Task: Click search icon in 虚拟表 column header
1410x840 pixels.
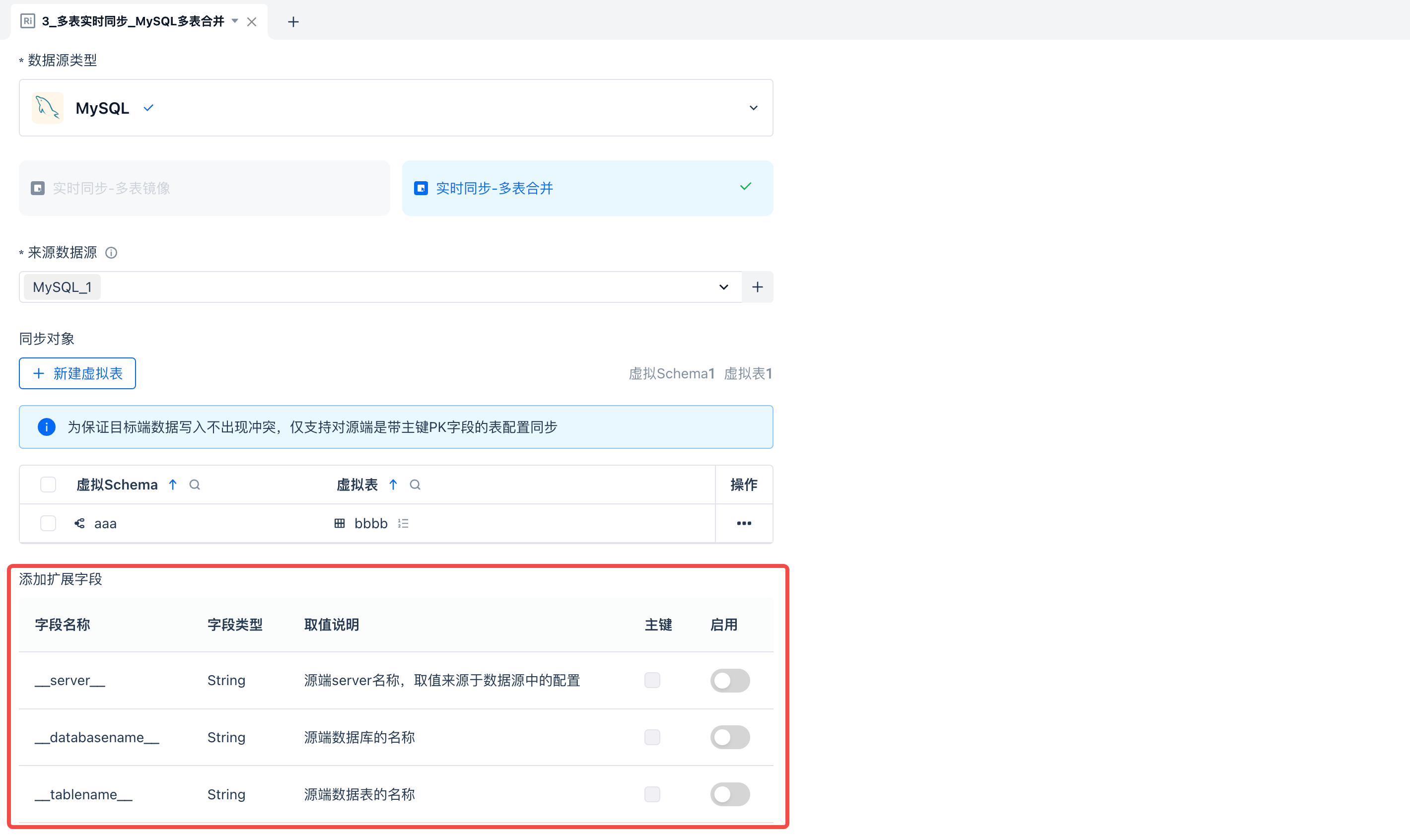Action: tap(415, 485)
